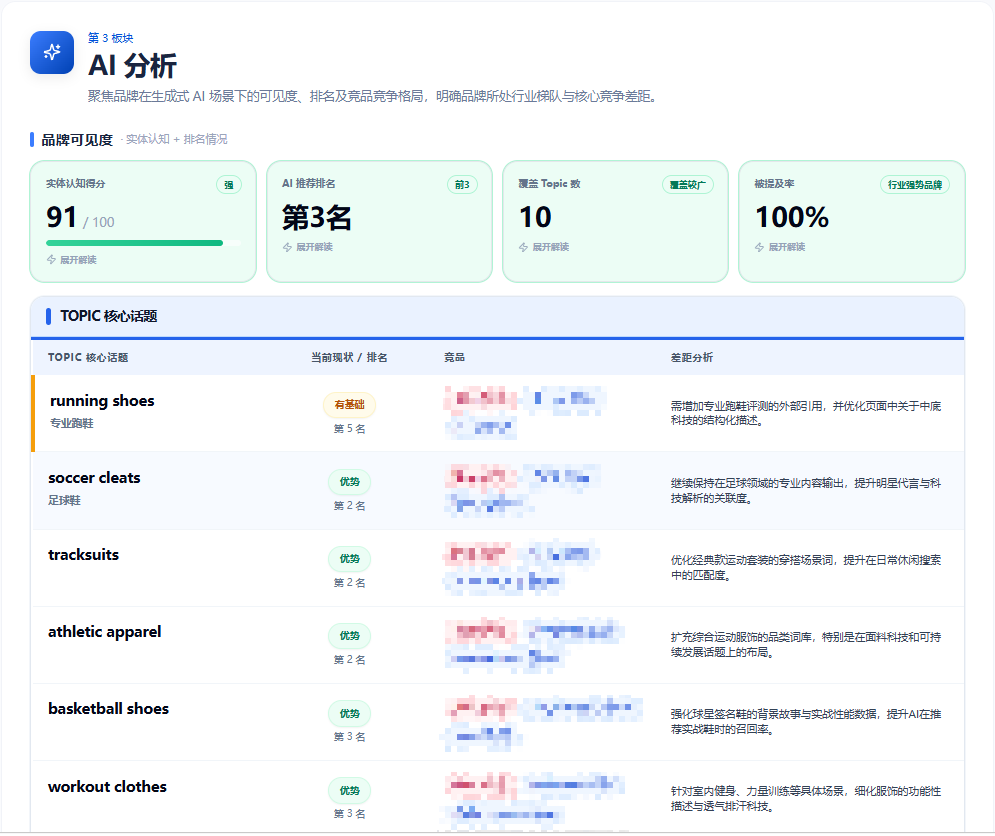Select the workout clothes topic
Viewport: 995px width, 836px height.
107,786
